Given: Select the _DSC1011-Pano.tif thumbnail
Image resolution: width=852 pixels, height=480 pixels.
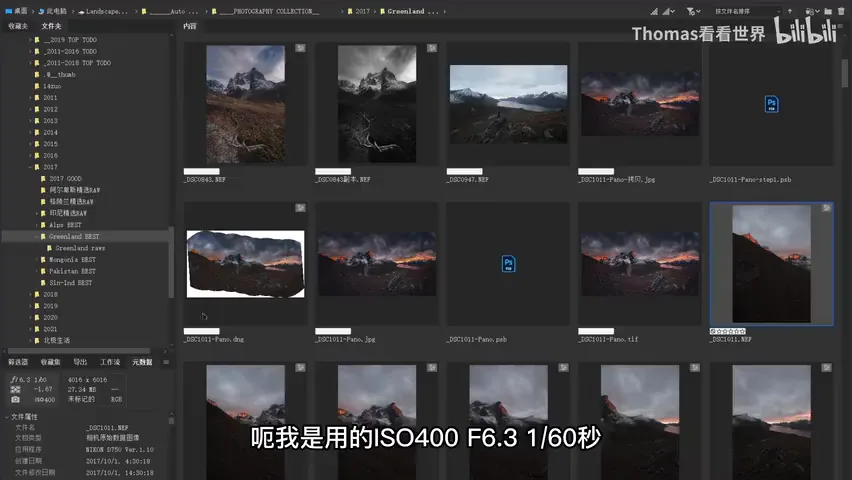Looking at the screenshot, I should tap(640, 264).
